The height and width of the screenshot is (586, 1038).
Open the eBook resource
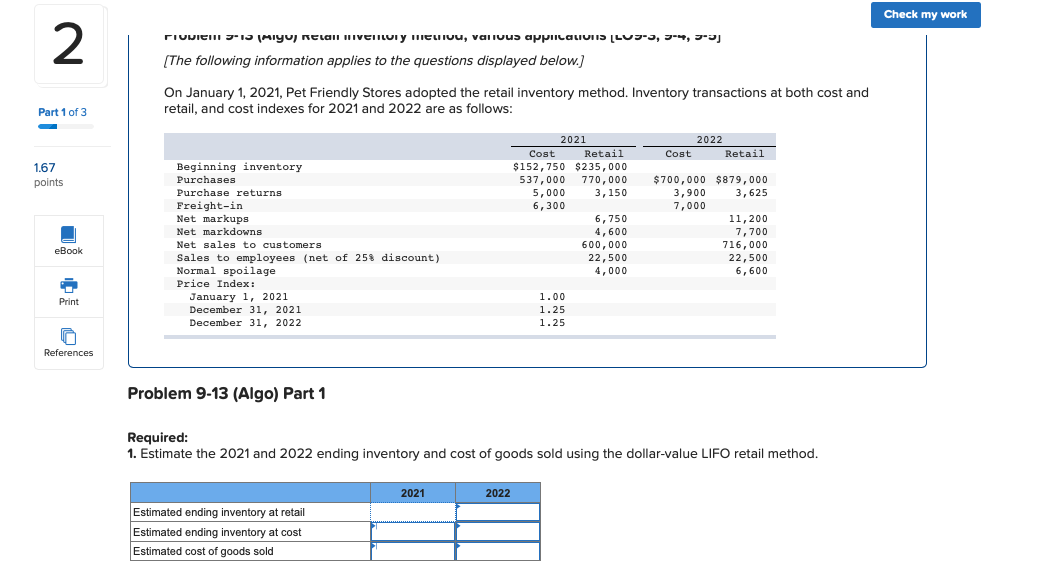click(68, 241)
